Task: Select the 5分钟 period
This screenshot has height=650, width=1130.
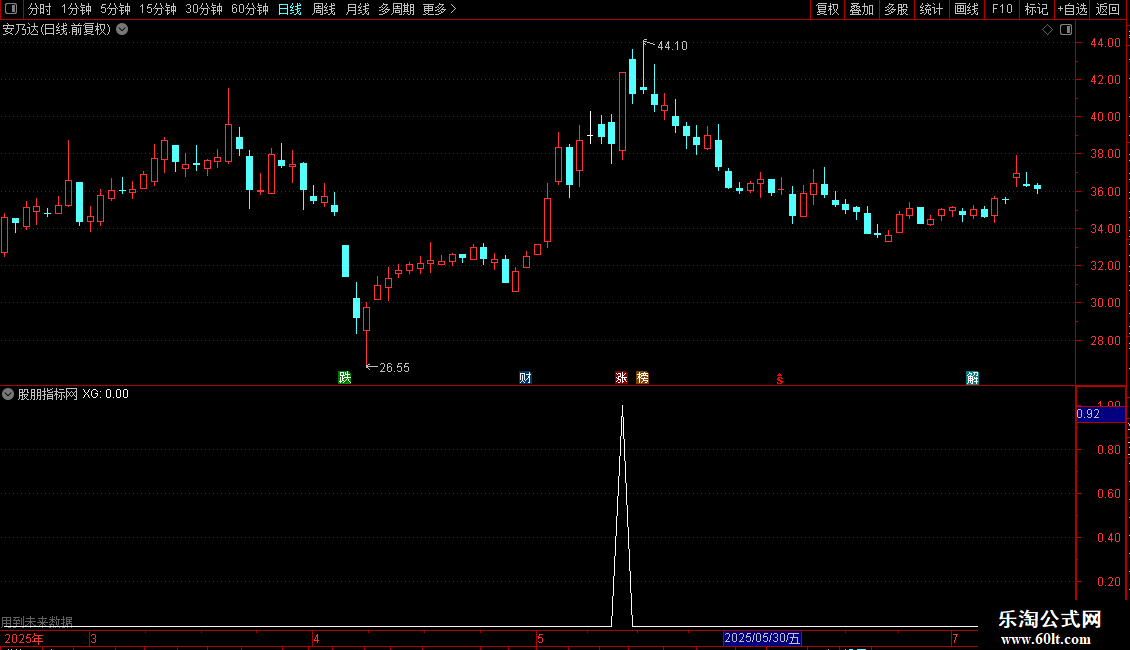Action: pos(115,9)
